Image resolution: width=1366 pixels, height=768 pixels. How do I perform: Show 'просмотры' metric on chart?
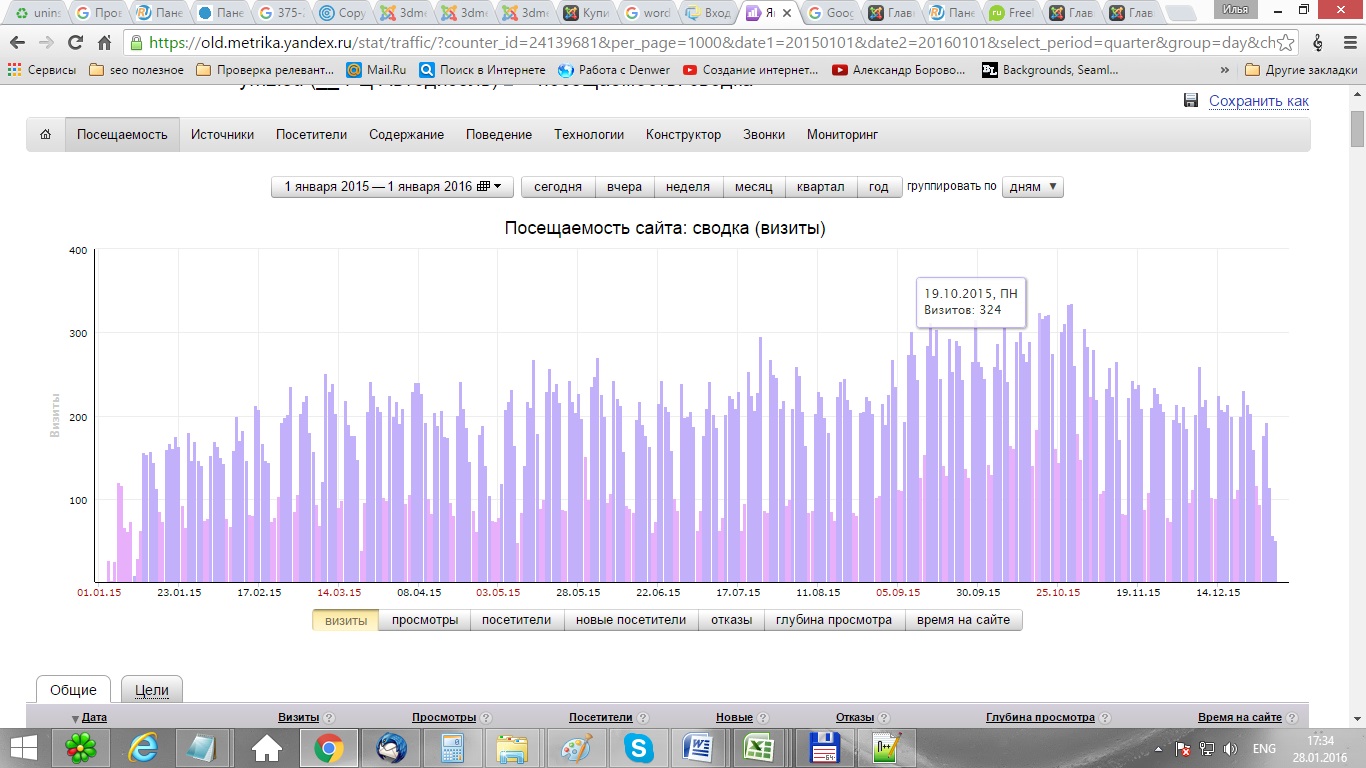pyautogui.click(x=425, y=620)
